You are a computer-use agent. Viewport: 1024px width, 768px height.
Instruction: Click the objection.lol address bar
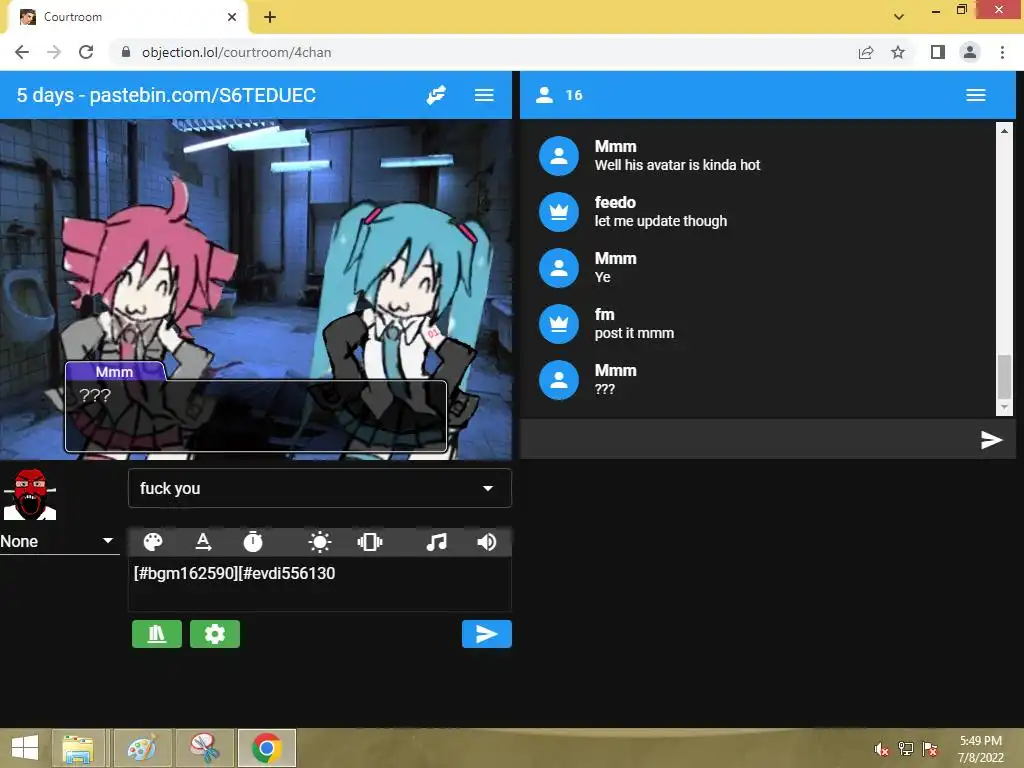click(483, 52)
